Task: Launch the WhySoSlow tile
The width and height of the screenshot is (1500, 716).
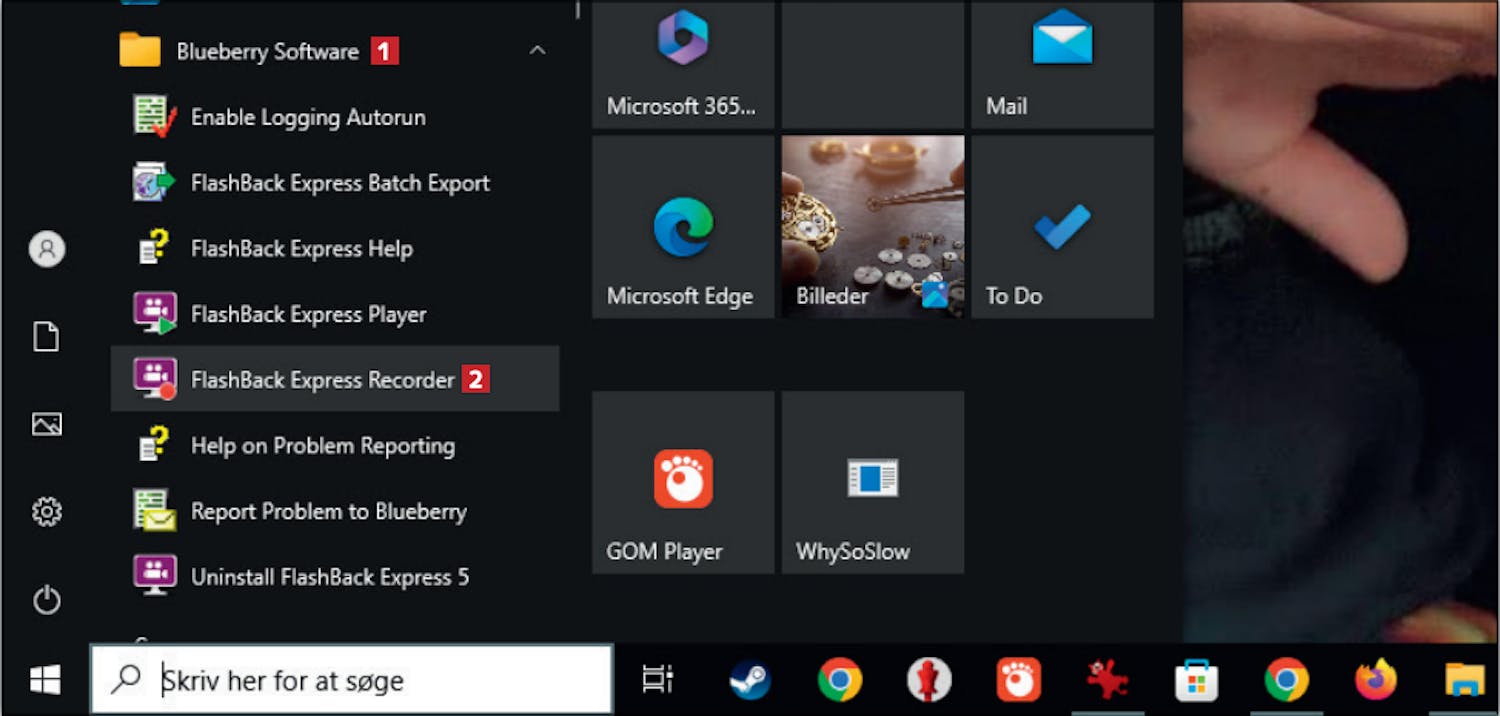Action: (872, 482)
